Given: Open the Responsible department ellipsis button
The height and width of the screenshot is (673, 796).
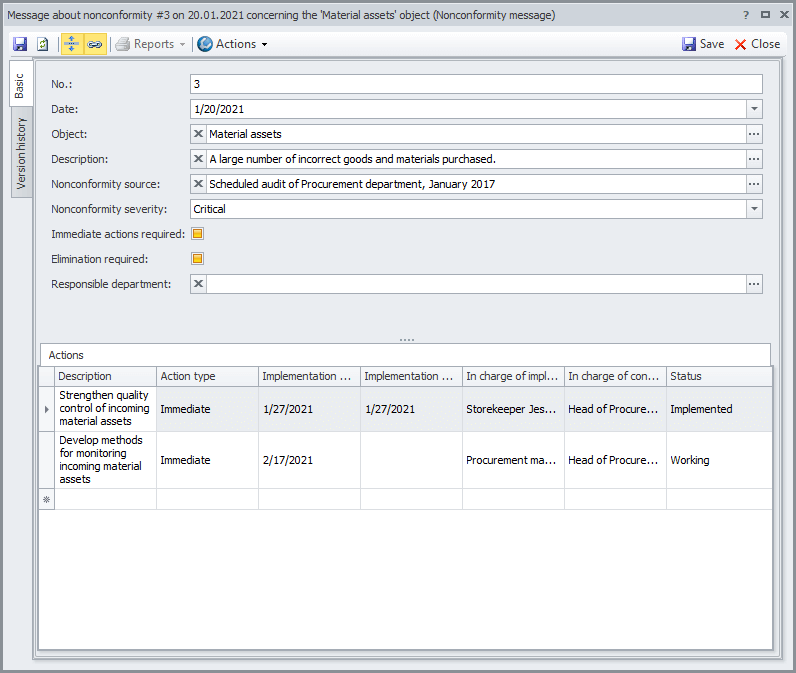Looking at the screenshot, I should click(x=754, y=284).
